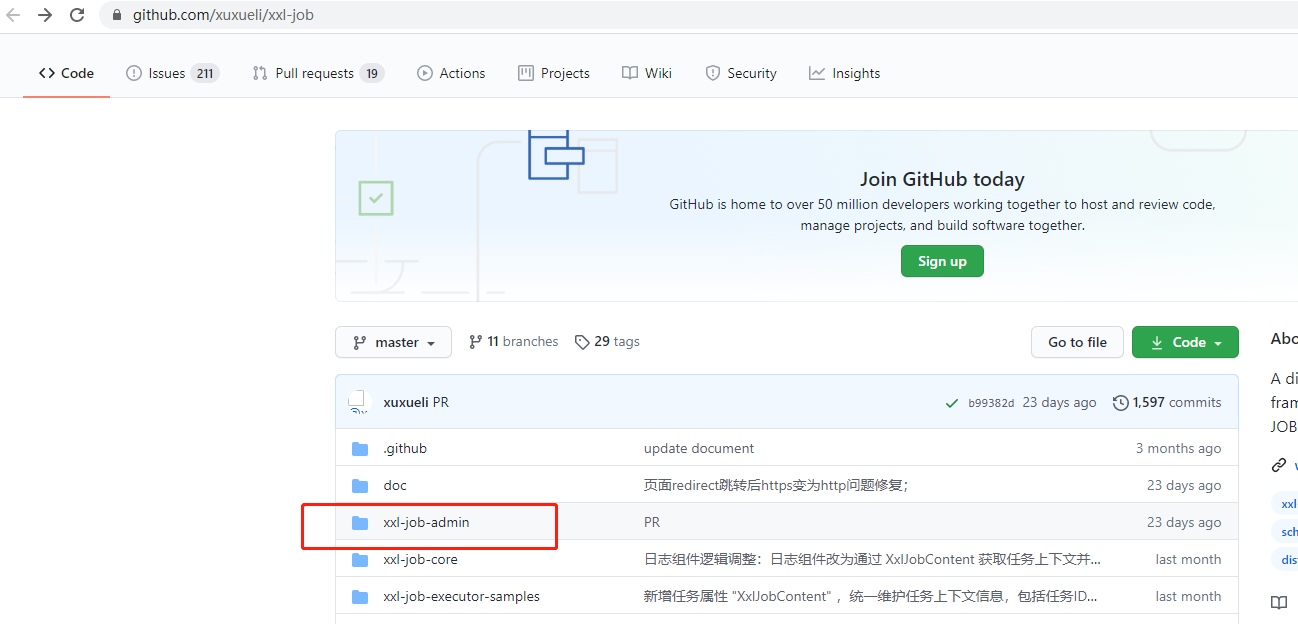Image resolution: width=1298 pixels, height=624 pixels.
Task: Click the Security shield icon
Action: pos(714,72)
